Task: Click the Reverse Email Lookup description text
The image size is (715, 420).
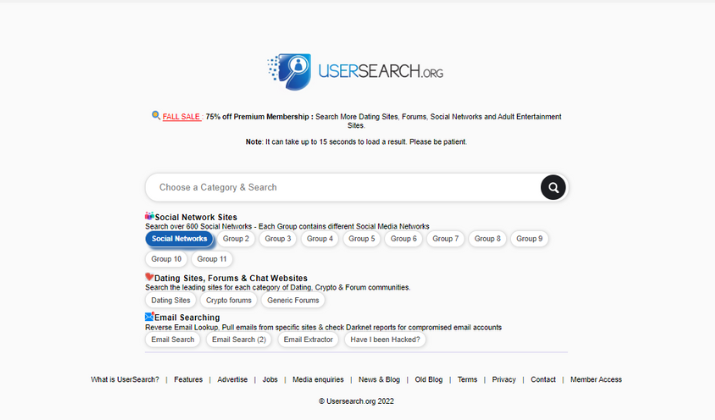Action: click(323, 327)
